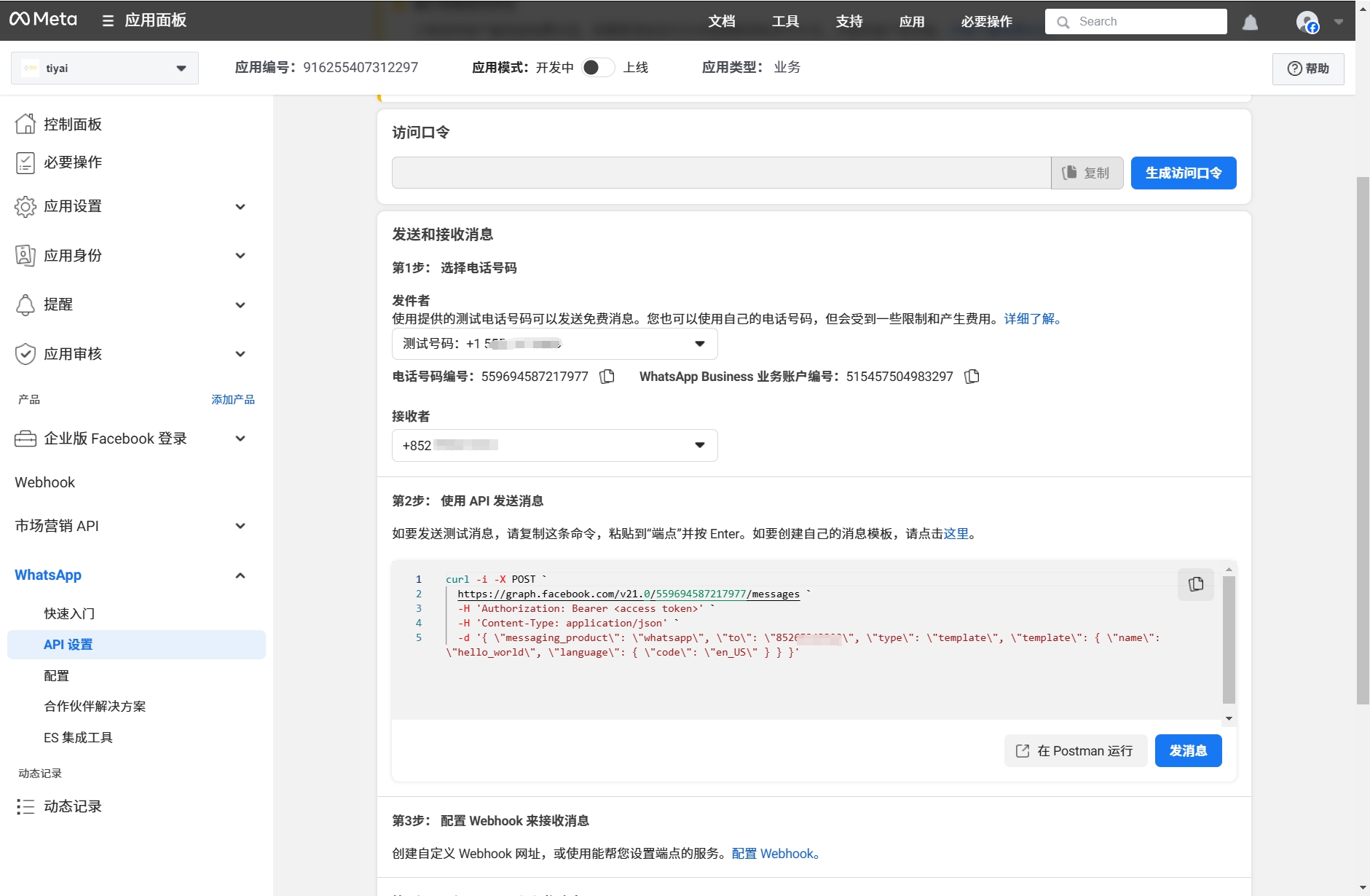The image size is (1370, 896).
Task: Open 必要操作 in top navigation
Action: click(986, 22)
